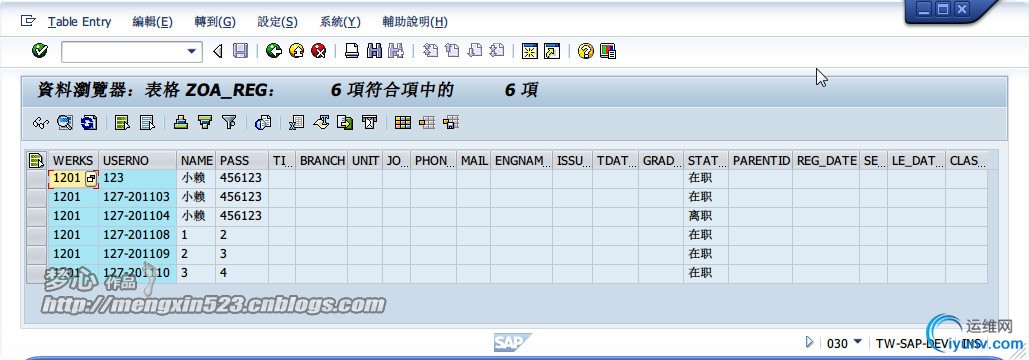Click the Save diskette icon
Image resolution: width=1029 pixels, height=360 pixels.
[241, 50]
